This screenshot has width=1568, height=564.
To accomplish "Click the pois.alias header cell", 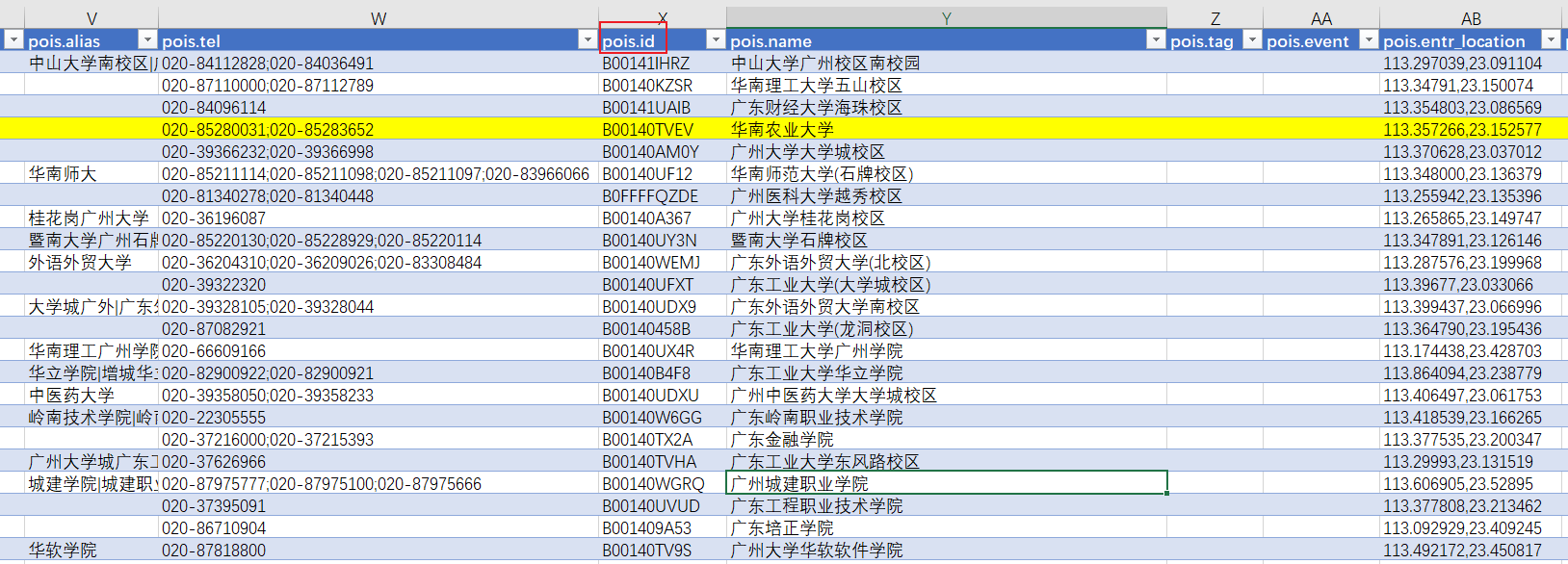I will [x=91, y=40].
